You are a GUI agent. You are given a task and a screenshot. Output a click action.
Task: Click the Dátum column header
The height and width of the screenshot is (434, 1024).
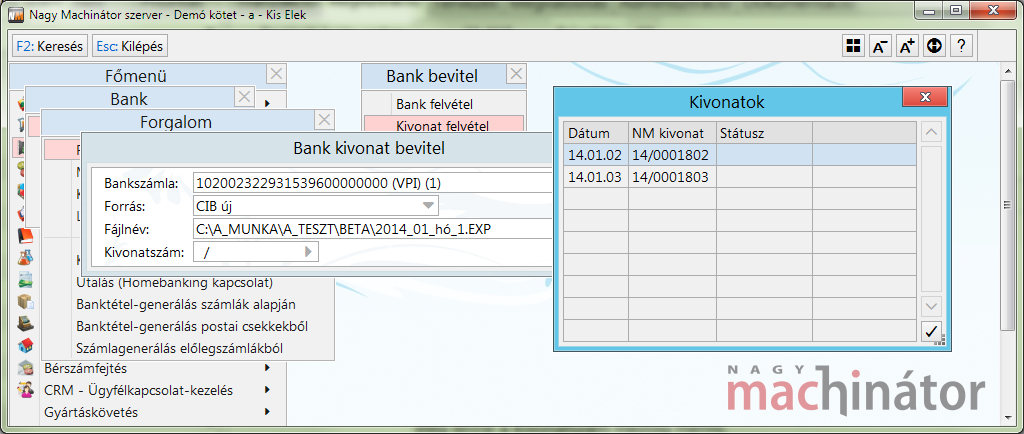click(596, 133)
